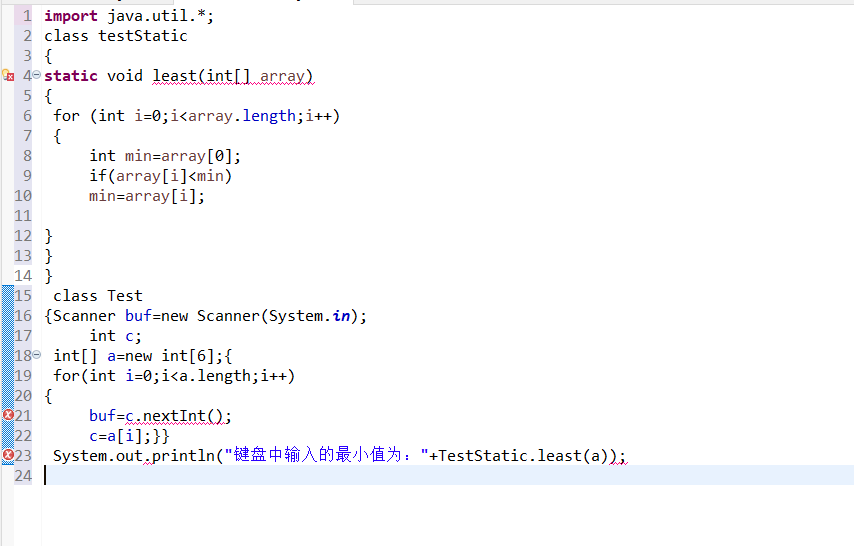Click the error marker icon on line 21
The image size is (854, 546).
[8, 415]
